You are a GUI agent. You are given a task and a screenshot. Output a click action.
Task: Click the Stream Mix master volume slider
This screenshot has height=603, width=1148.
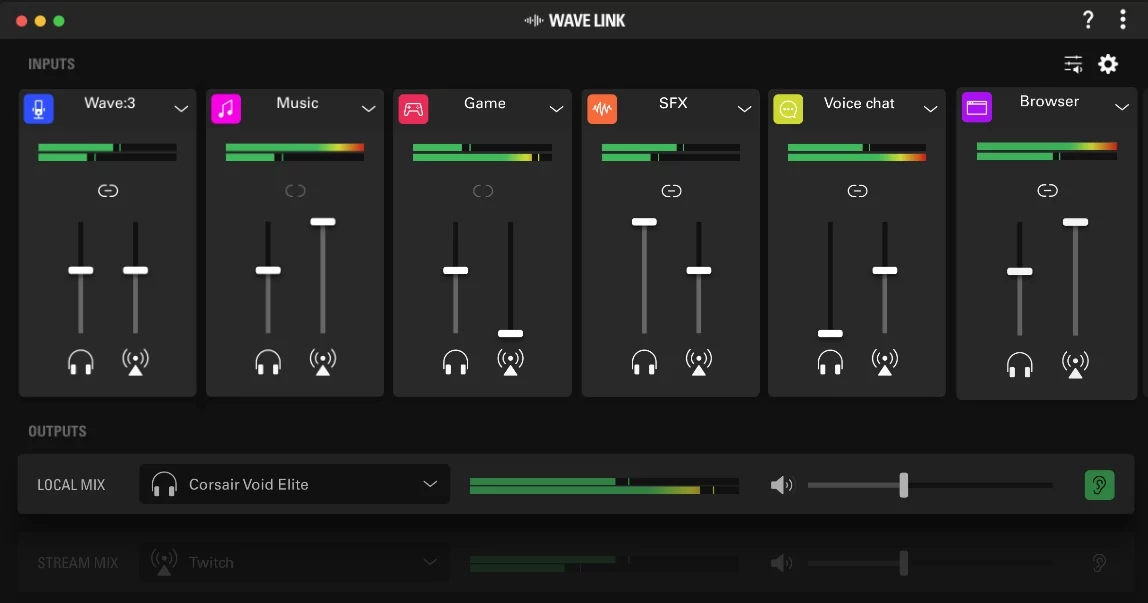930,563
